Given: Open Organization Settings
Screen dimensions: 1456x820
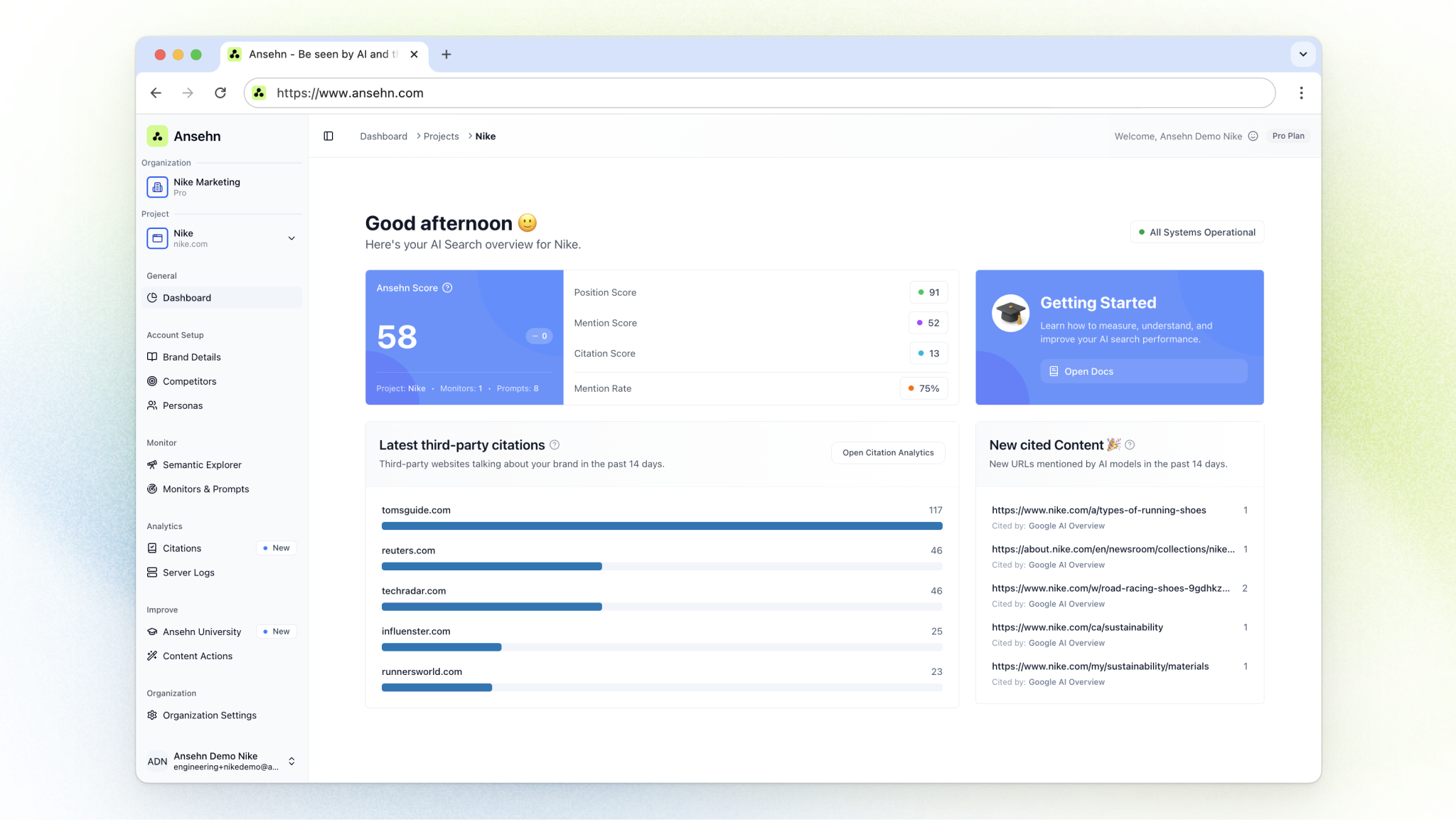Looking at the screenshot, I should (x=209, y=715).
